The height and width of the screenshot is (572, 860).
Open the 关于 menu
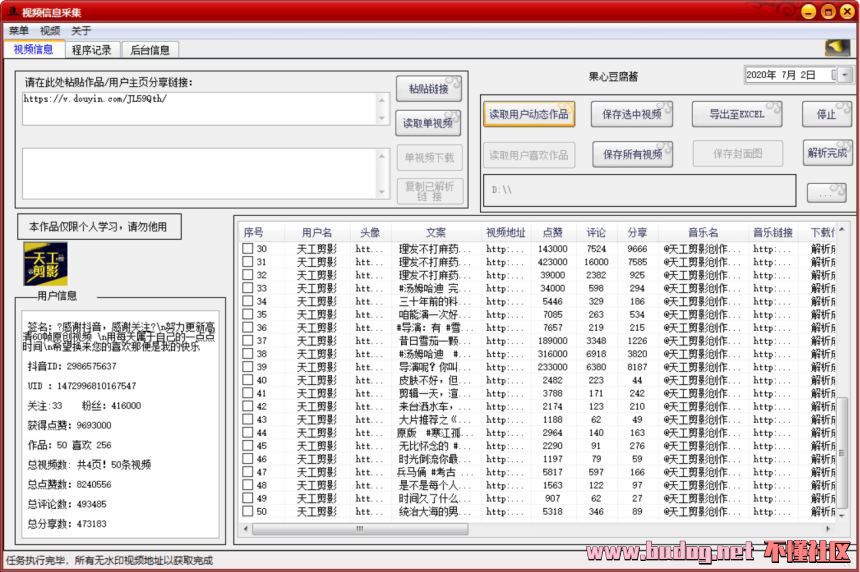click(x=81, y=31)
